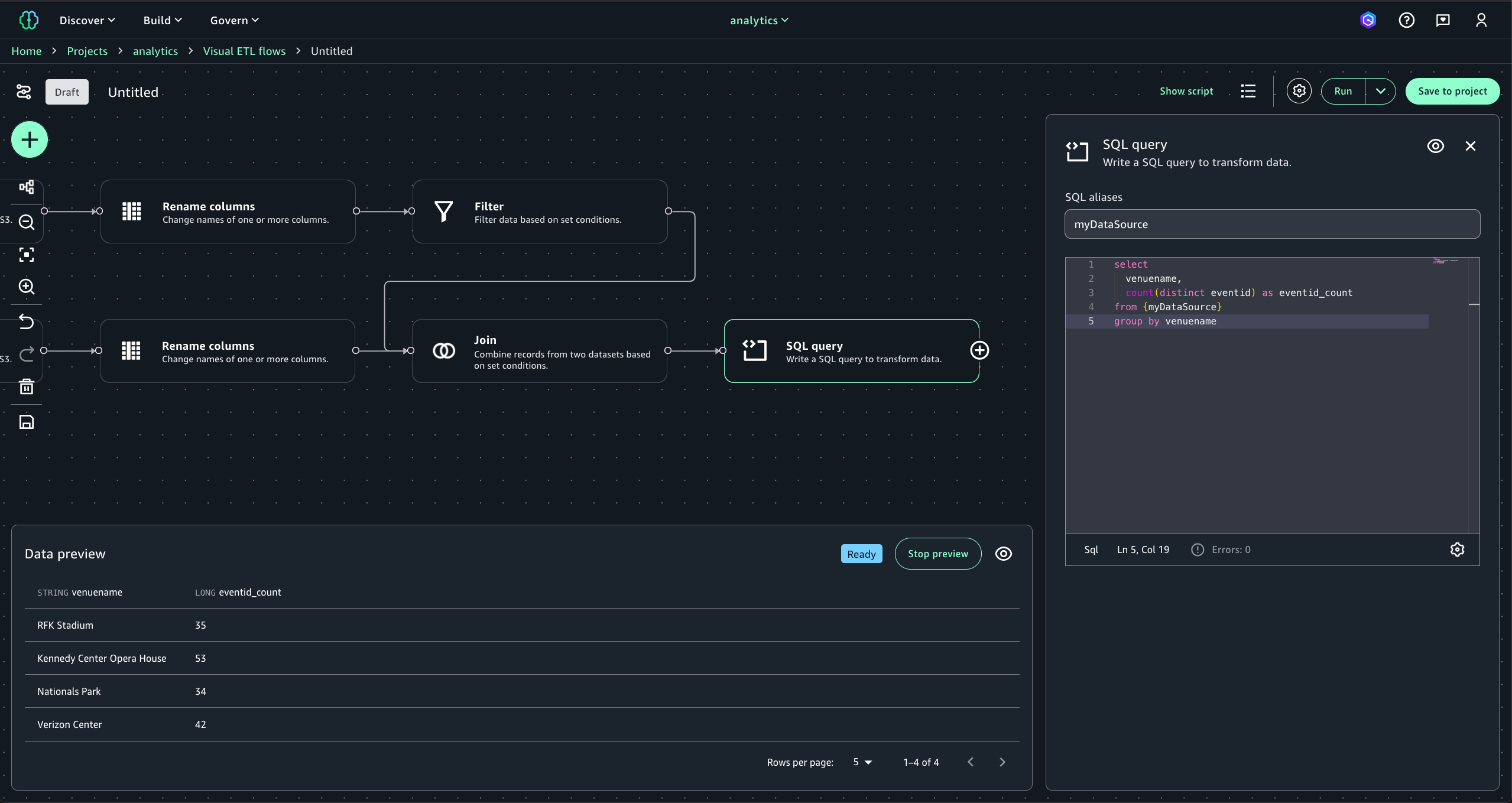
Task: Toggle the Data preview eye icon
Action: click(1003, 554)
